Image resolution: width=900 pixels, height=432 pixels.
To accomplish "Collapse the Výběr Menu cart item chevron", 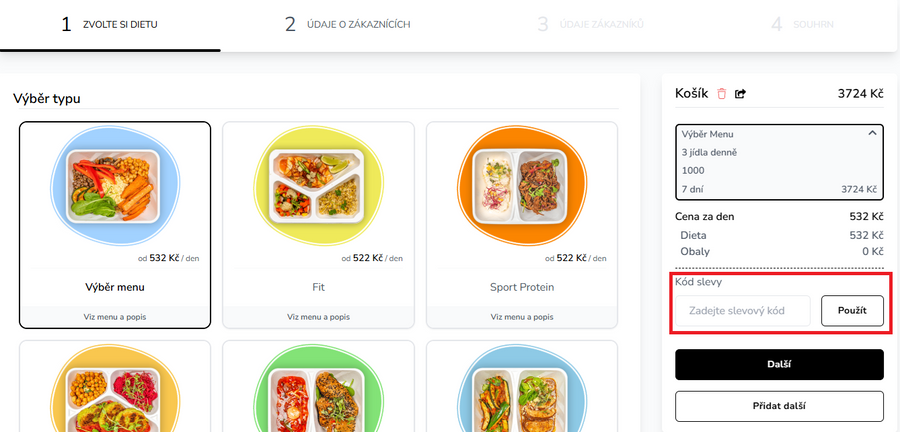I will [871, 133].
